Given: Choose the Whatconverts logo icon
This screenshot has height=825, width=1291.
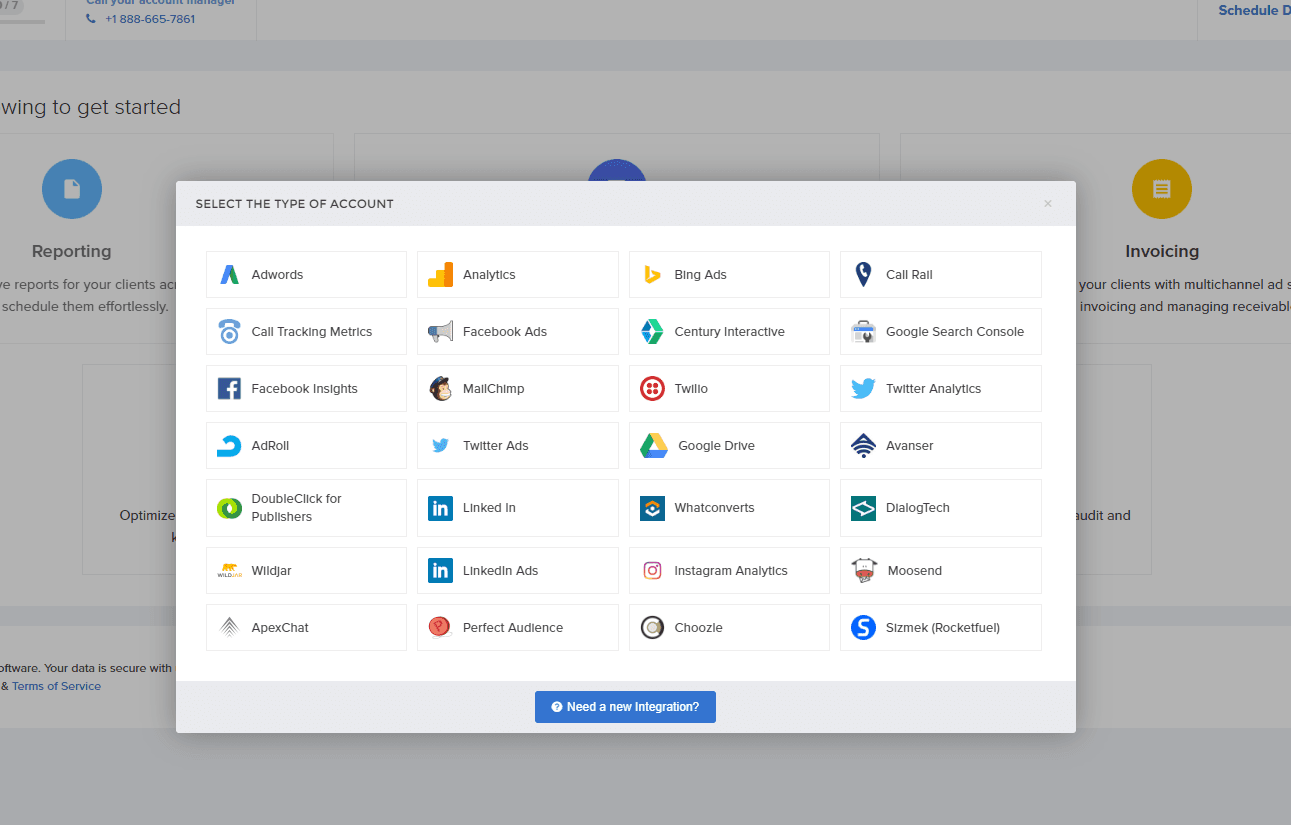Looking at the screenshot, I should tap(652, 508).
